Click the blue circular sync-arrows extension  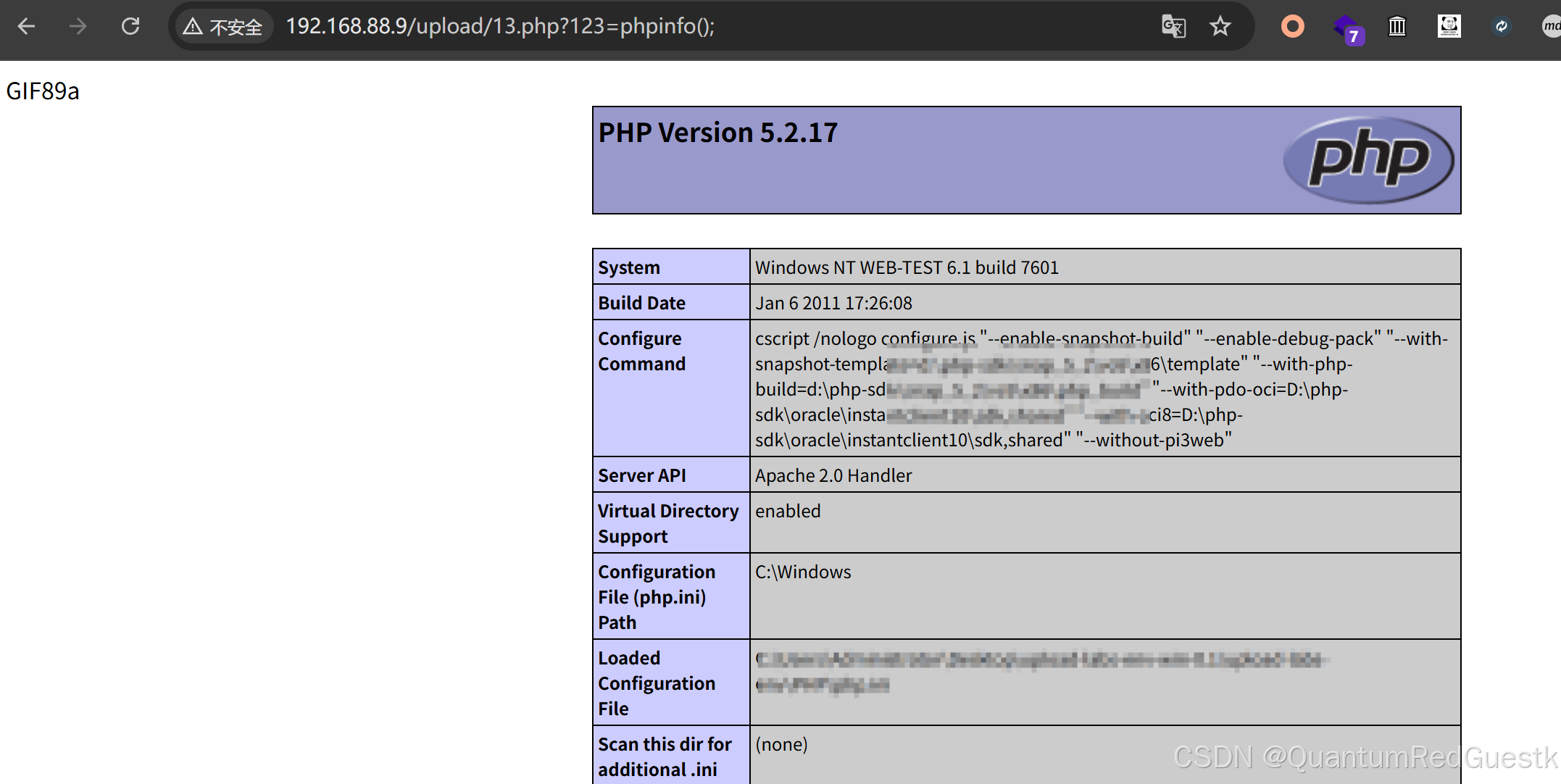click(1501, 27)
